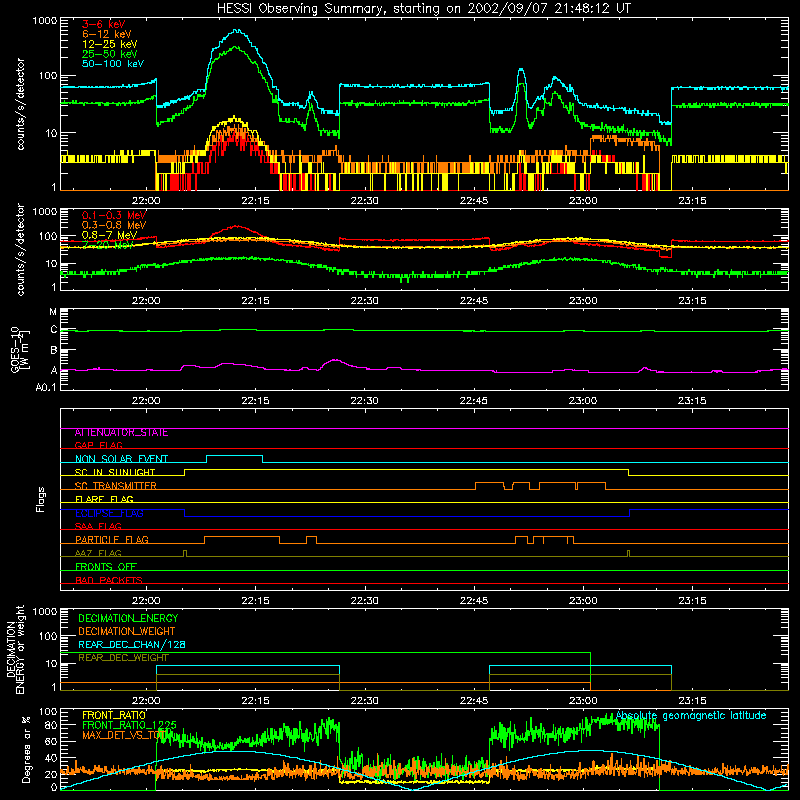The image size is (800, 800).
Task: Select the GAP_FLAG label
Action: point(98,445)
